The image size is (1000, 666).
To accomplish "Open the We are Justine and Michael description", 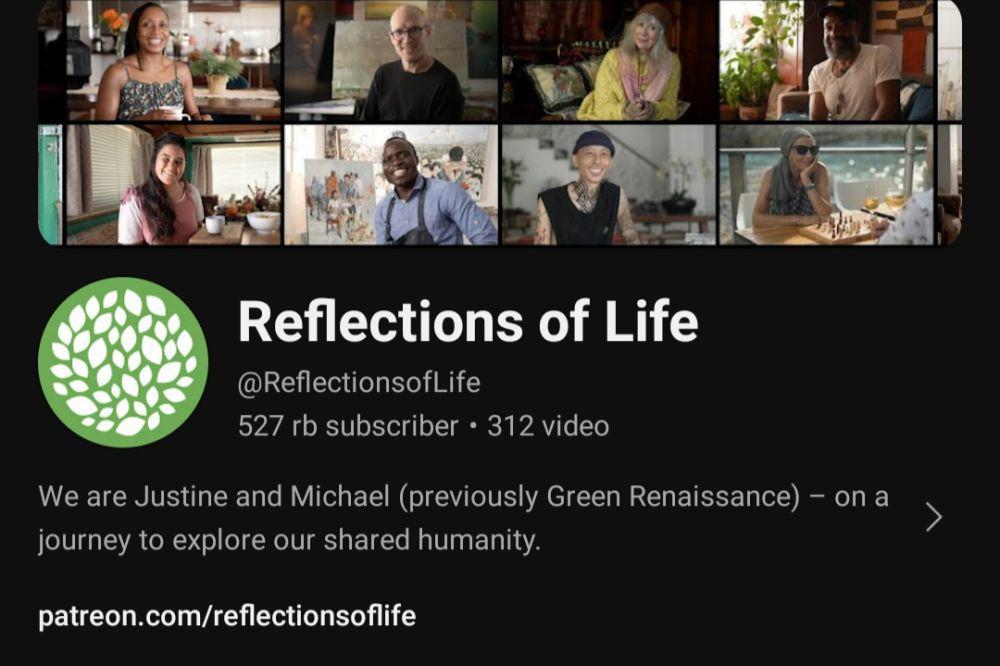I will coord(464,518).
